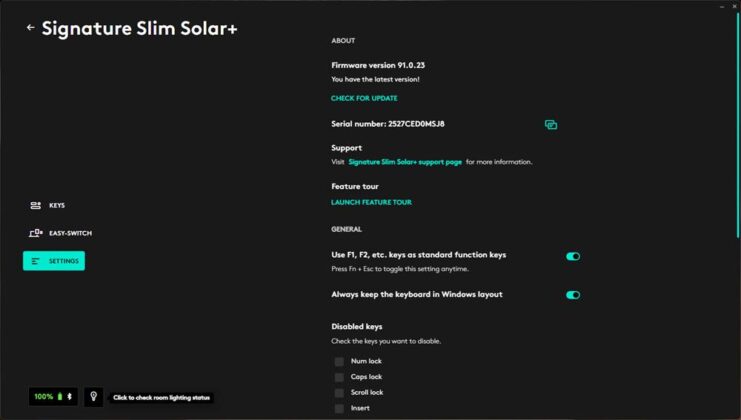The height and width of the screenshot is (420, 741).
Task: Check the Scroll lock disable checkbox
Action: tap(339, 393)
